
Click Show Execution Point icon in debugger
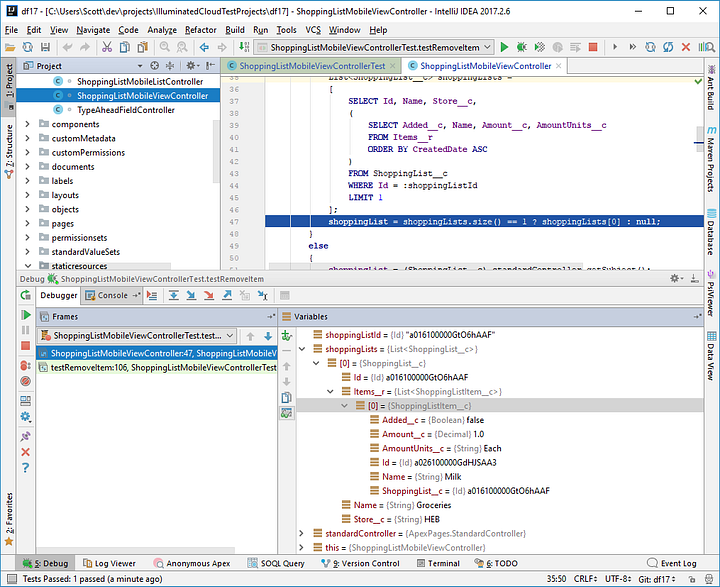(152, 295)
